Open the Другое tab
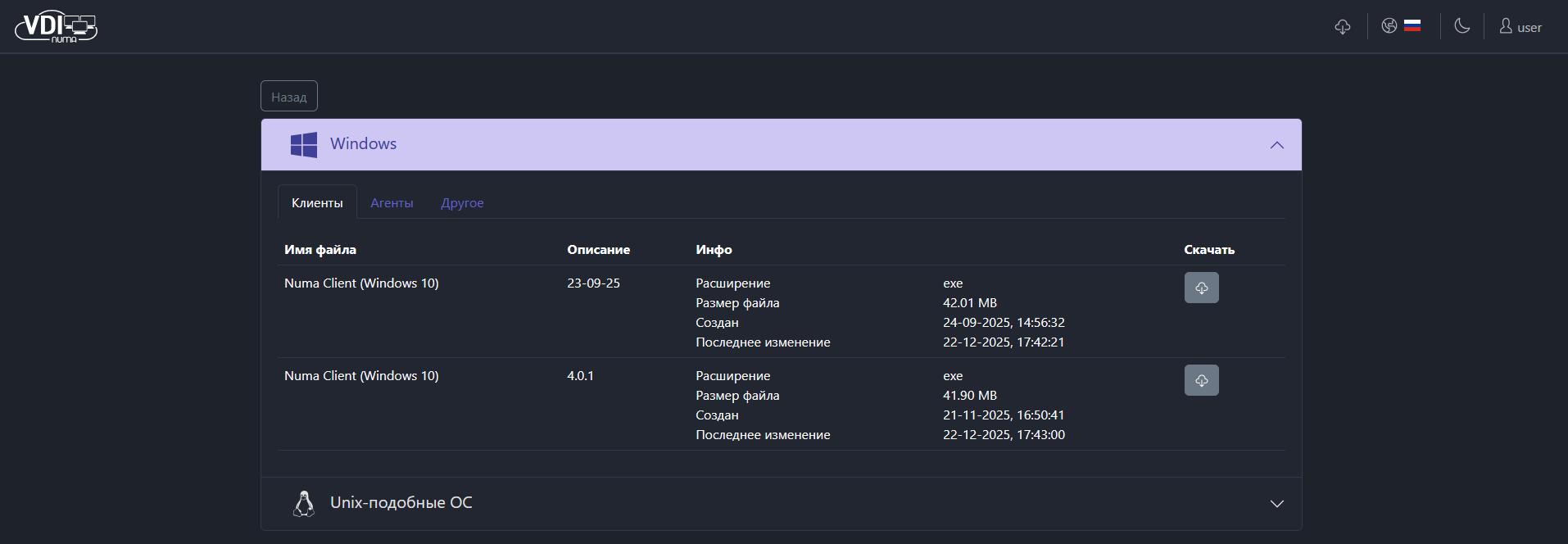Screen dimensions: 1568x544 (462, 203)
